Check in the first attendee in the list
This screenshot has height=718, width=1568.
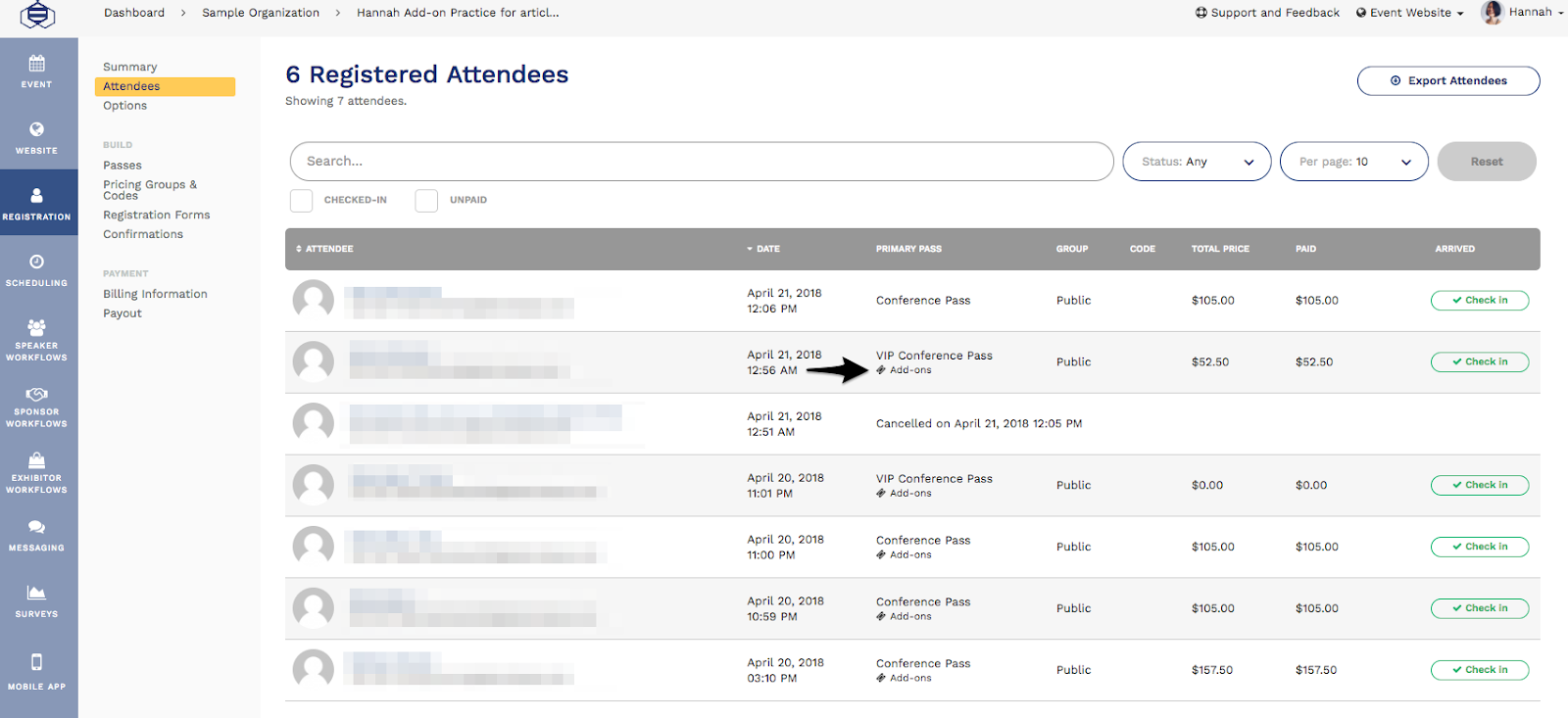click(x=1480, y=300)
